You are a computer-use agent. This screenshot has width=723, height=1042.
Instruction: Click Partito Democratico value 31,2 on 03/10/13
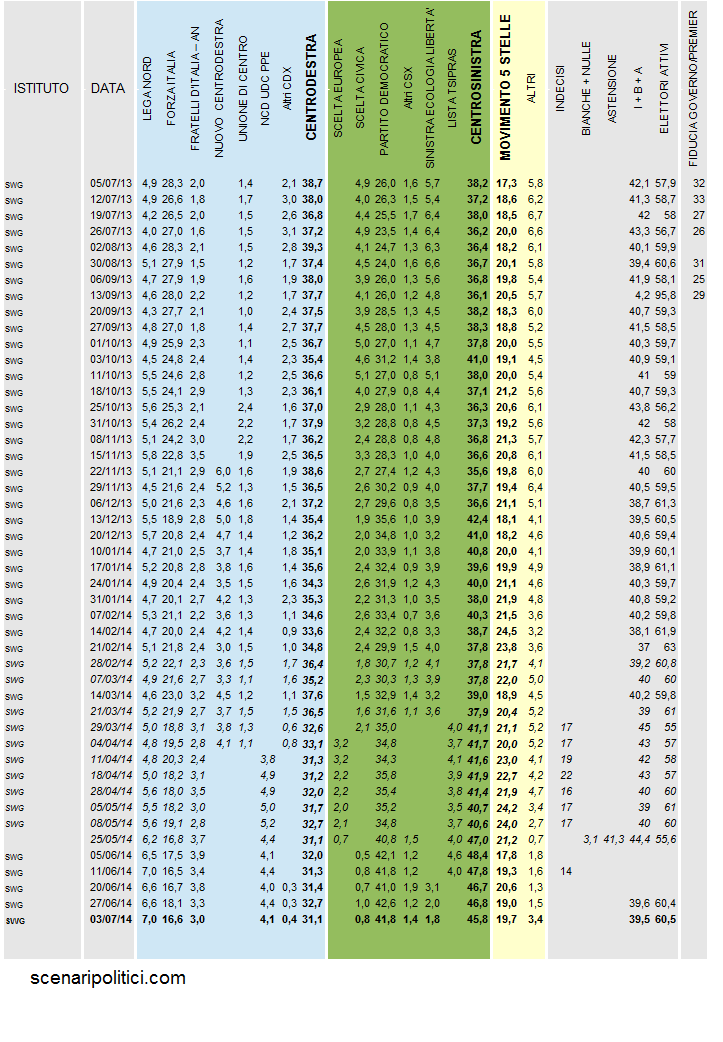point(385,359)
